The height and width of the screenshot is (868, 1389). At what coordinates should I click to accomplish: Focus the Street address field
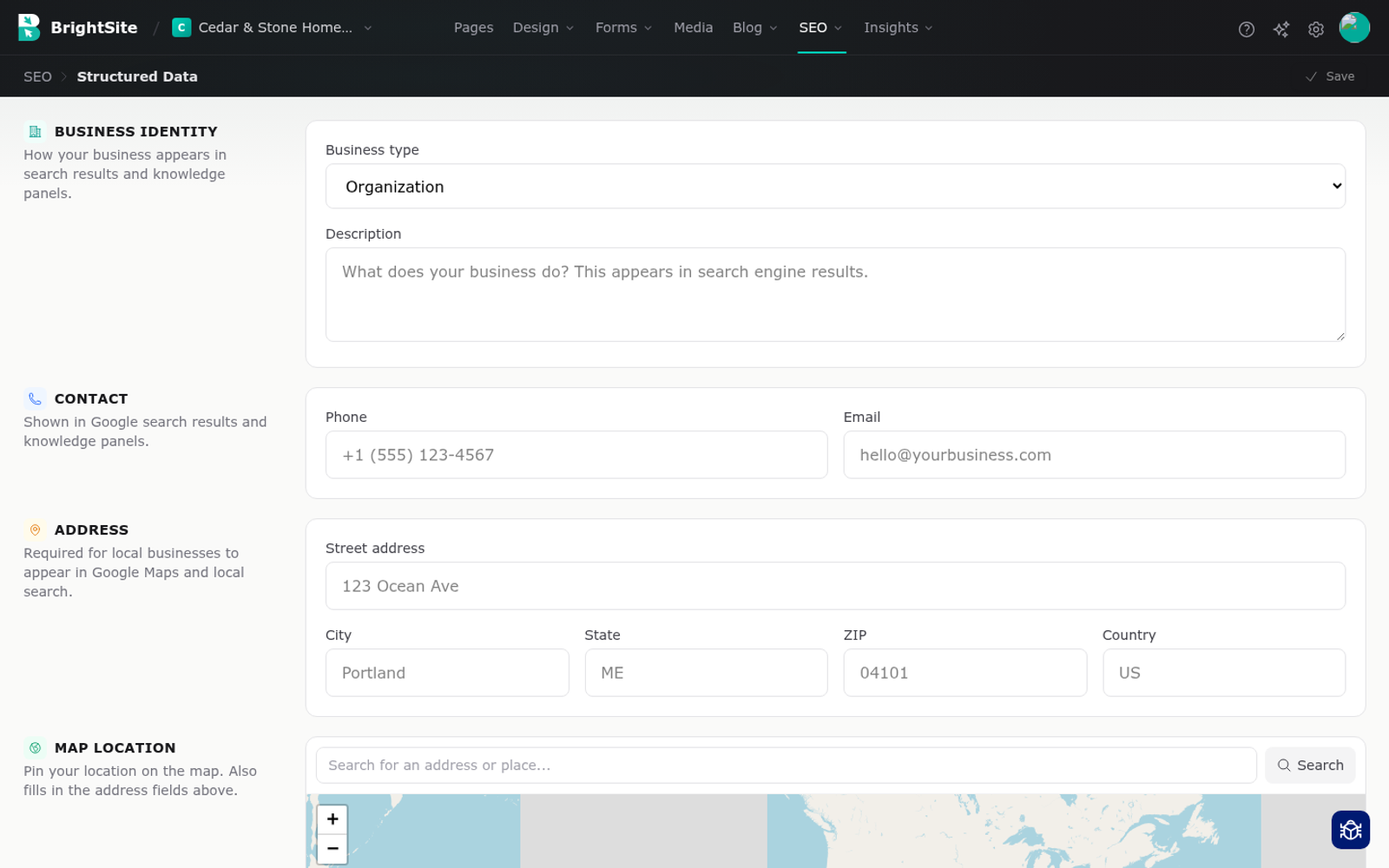pyautogui.click(x=835, y=586)
